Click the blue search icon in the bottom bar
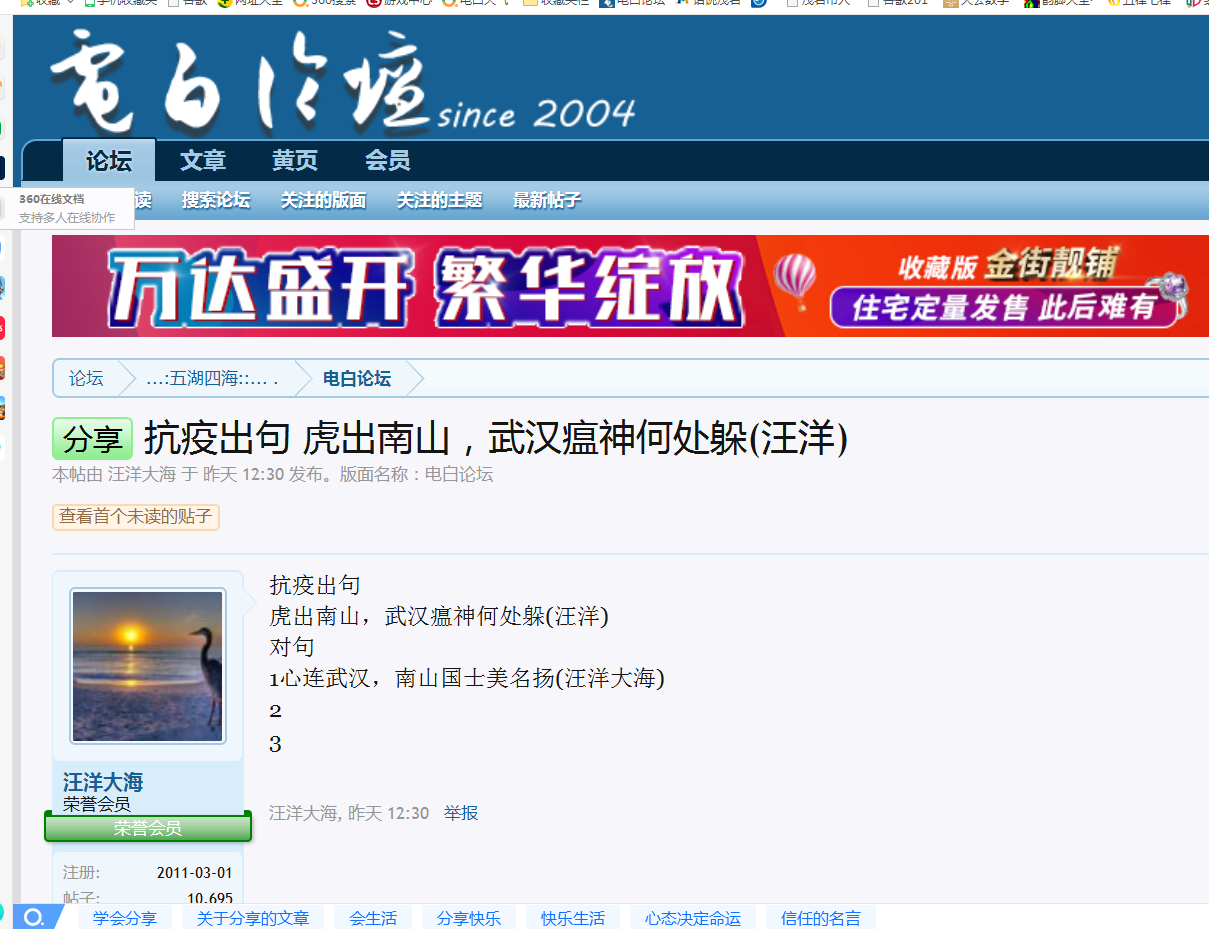 [34, 918]
